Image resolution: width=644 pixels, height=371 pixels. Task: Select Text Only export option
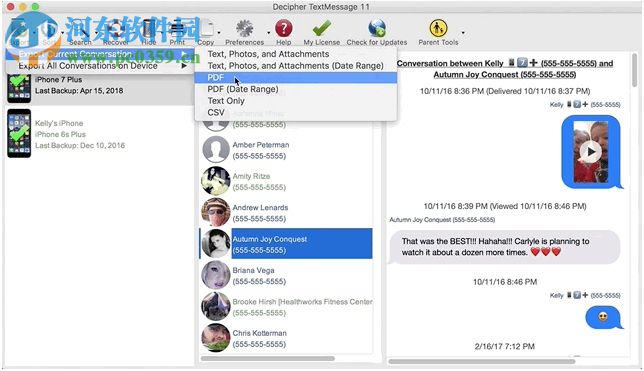[x=296, y=101]
